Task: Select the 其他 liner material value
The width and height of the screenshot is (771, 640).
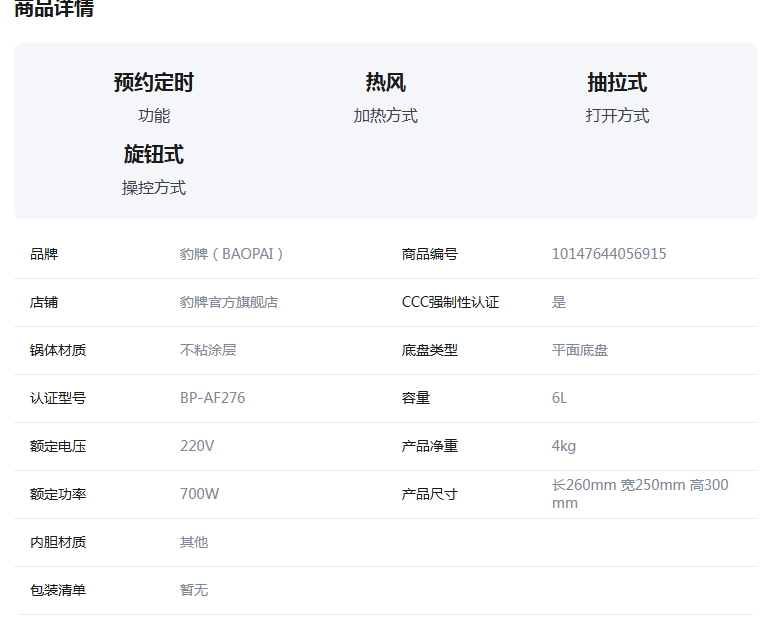Action: [194, 542]
